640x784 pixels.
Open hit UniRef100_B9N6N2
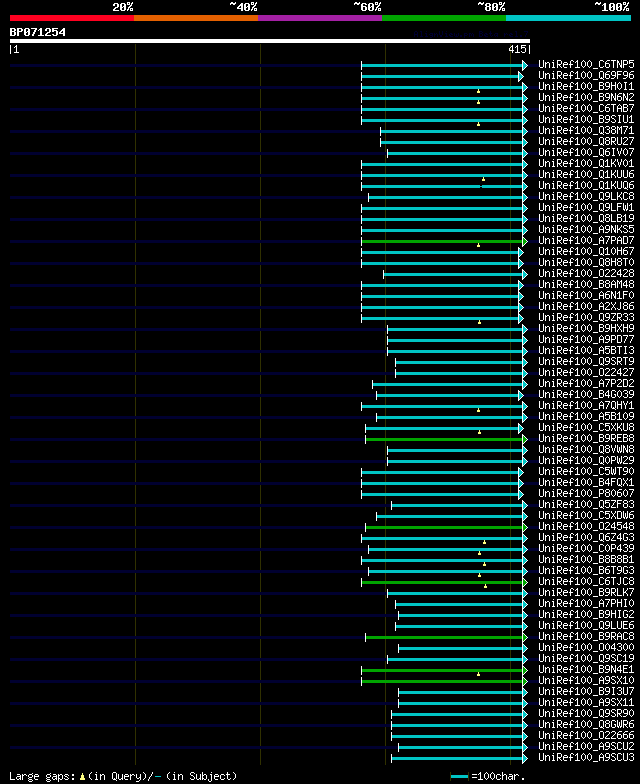click(x=586, y=98)
